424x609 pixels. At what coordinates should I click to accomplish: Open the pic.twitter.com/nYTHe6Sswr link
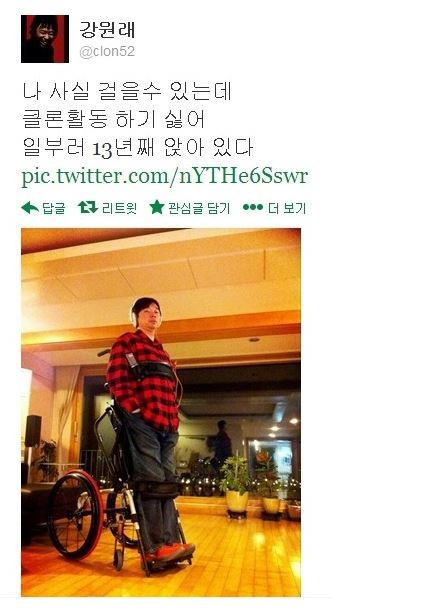(x=165, y=176)
